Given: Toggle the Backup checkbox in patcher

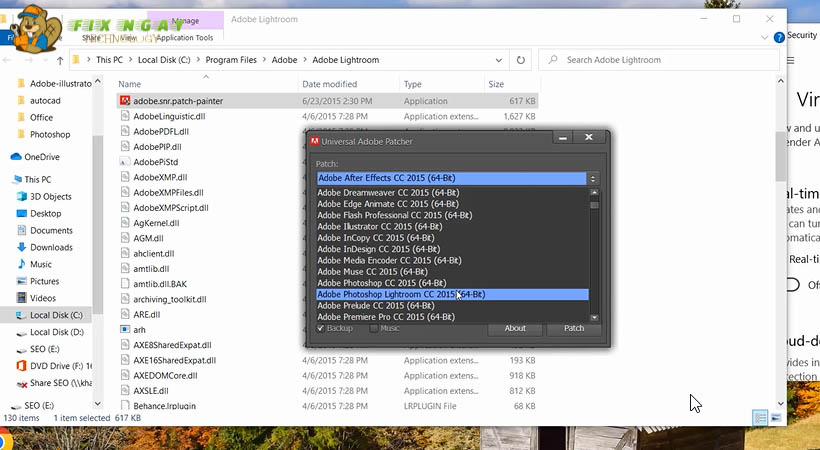Looking at the screenshot, I should (321, 328).
